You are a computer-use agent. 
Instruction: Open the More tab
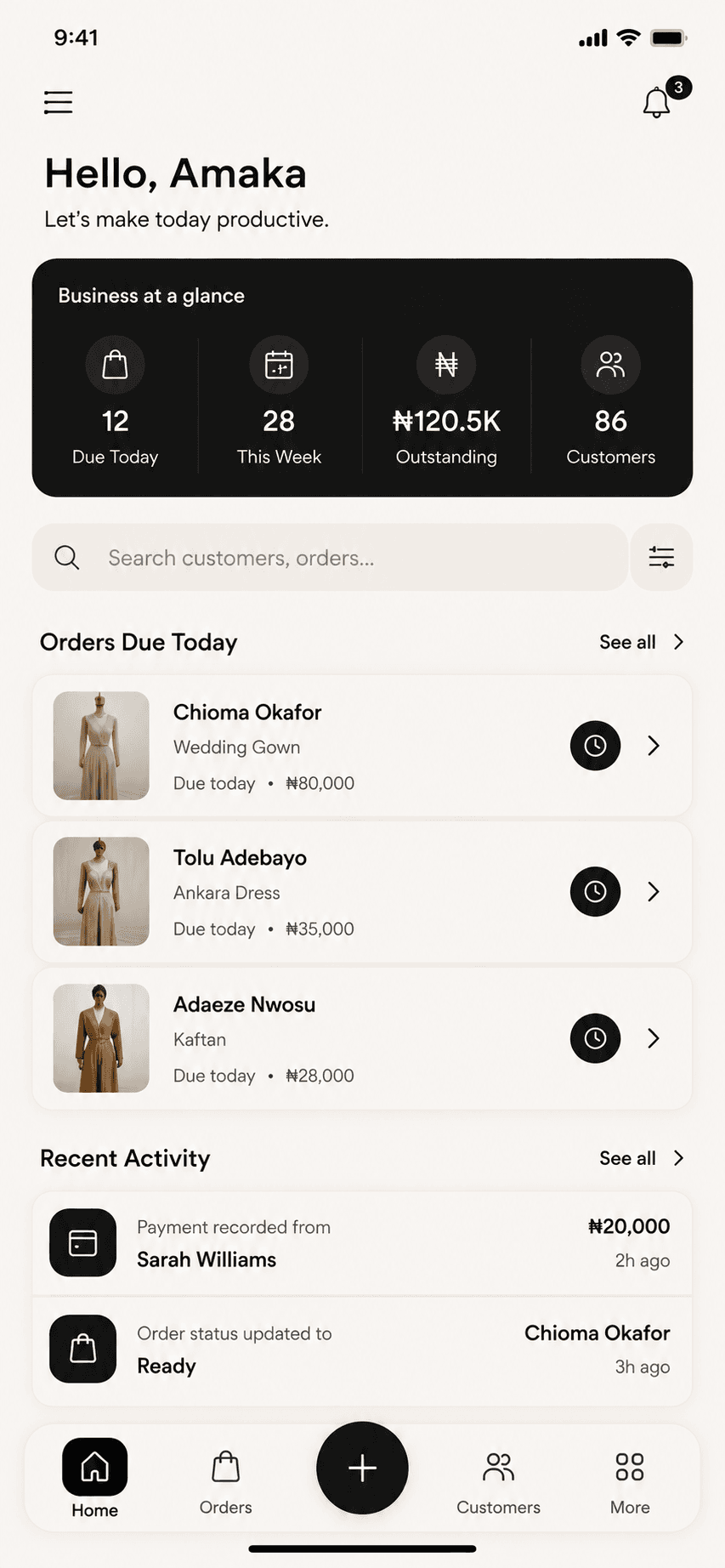point(630,1483)
